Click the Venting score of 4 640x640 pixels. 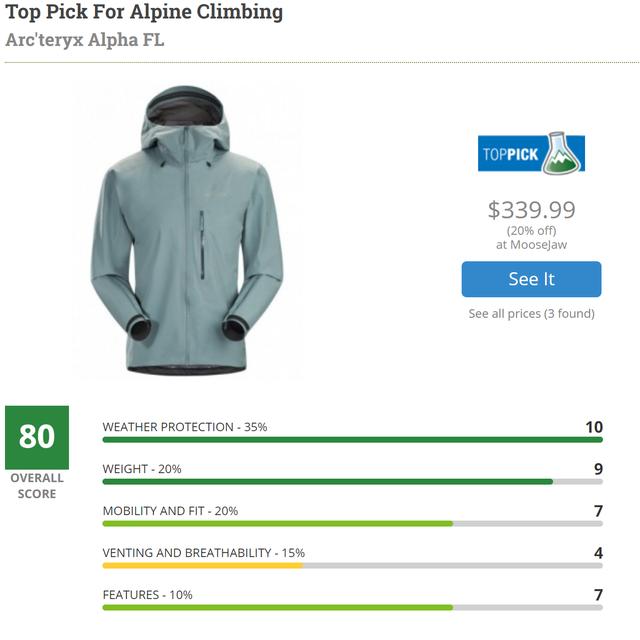click(x=598, y=553)
